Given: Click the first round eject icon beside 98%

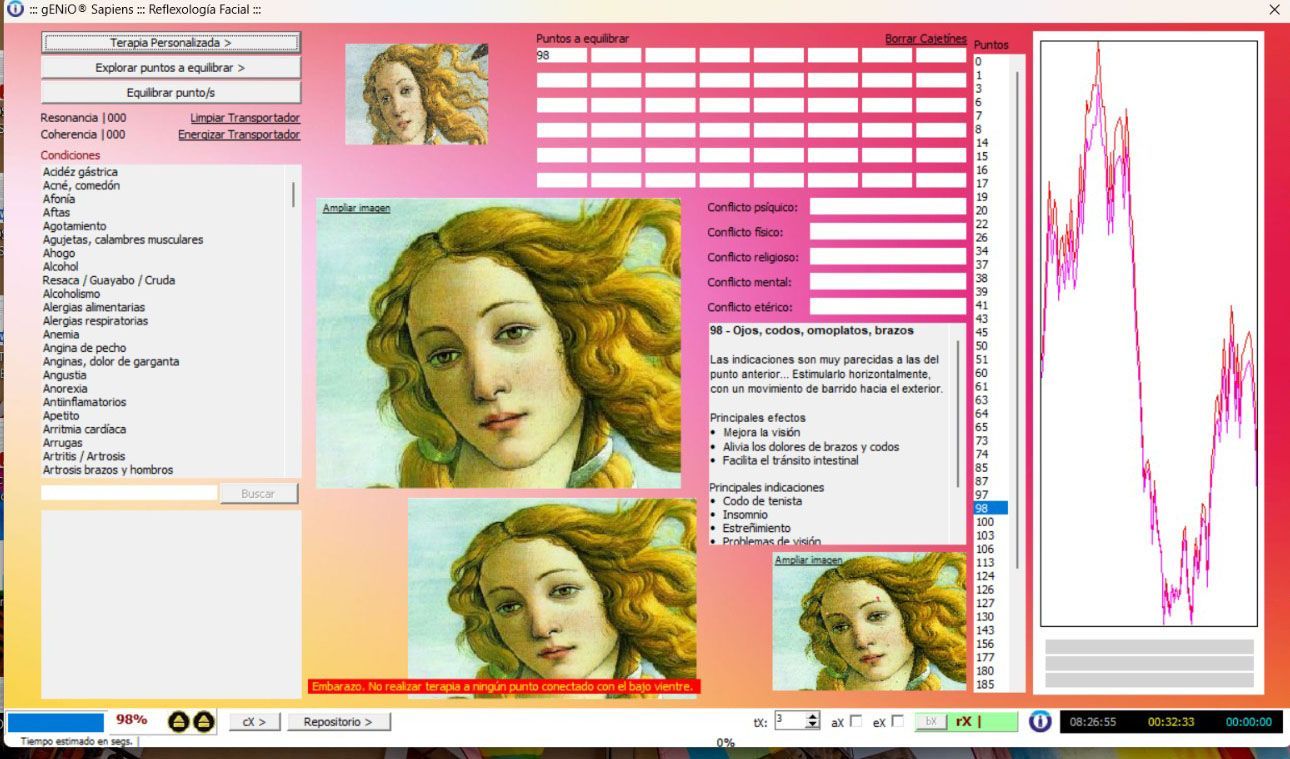Looking at the screenshot, I should click(178, 721).
